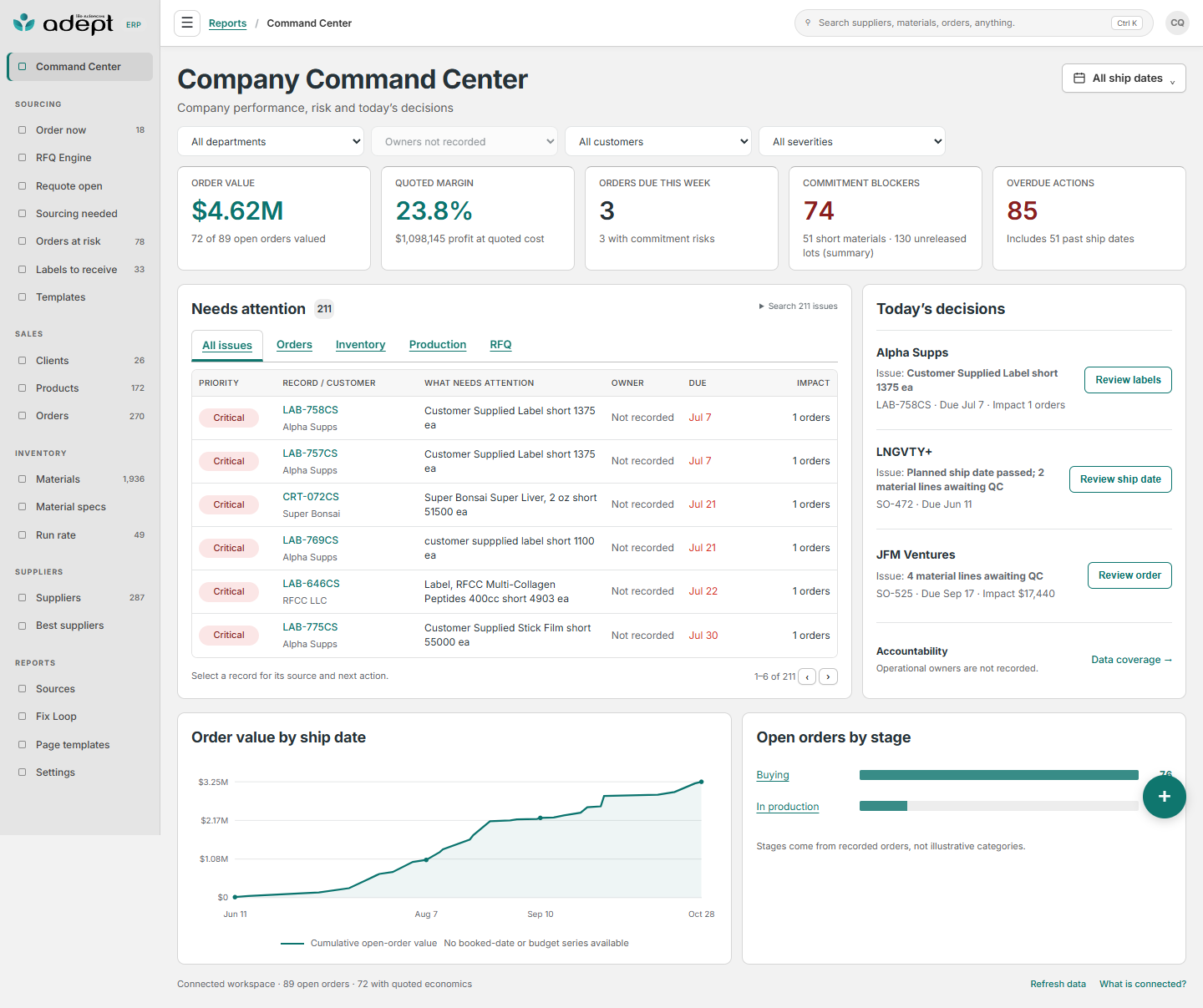Expand the All ship dates chevron
The width and height of the screenshot is (1203, 1008).
[1173, 81]
